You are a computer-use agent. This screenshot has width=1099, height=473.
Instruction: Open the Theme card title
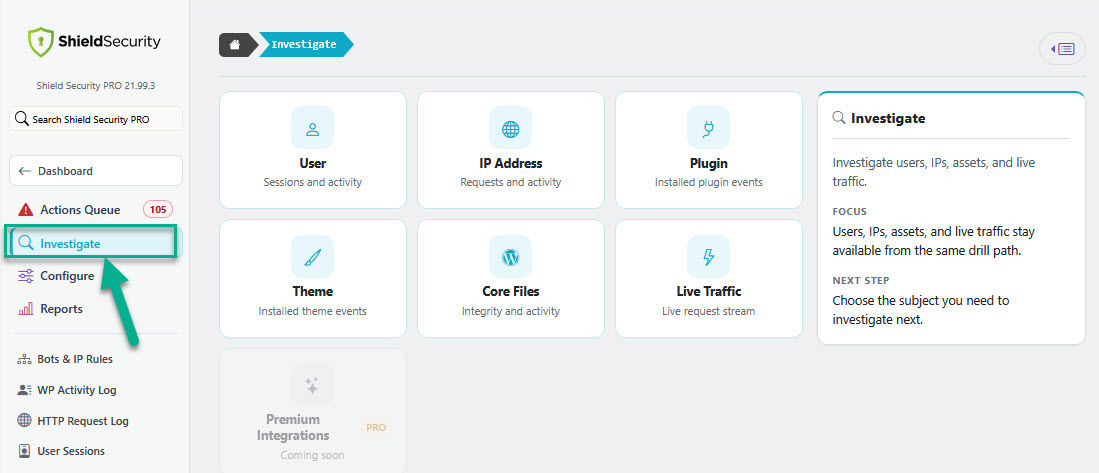313,292
